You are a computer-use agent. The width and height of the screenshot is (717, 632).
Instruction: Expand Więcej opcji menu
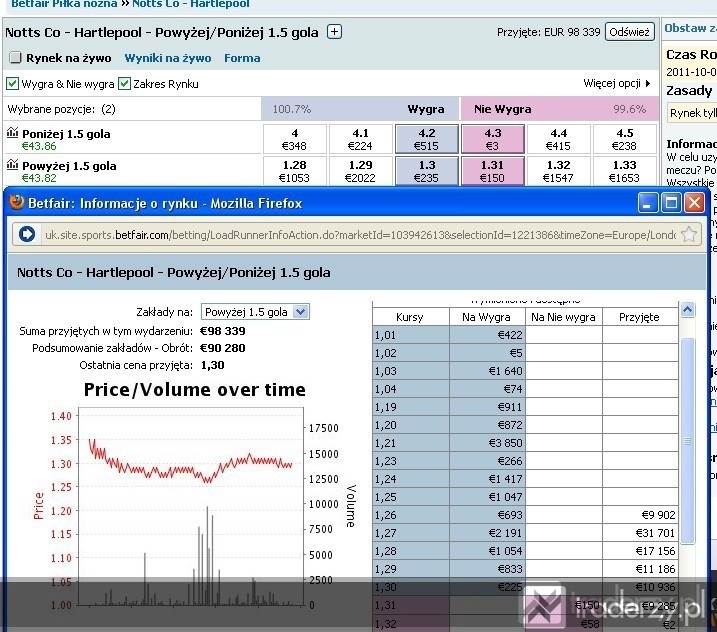[x=616, y=83]
